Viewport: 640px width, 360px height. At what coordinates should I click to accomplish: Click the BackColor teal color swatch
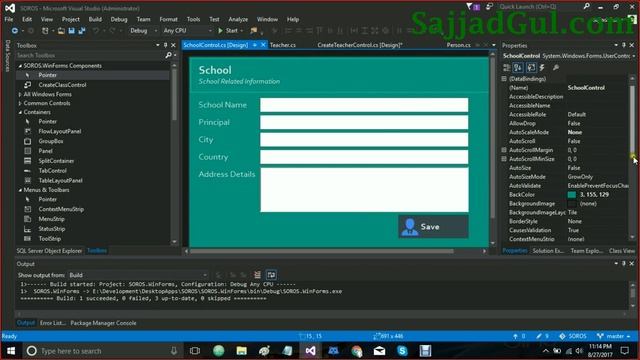coord(572,195)
